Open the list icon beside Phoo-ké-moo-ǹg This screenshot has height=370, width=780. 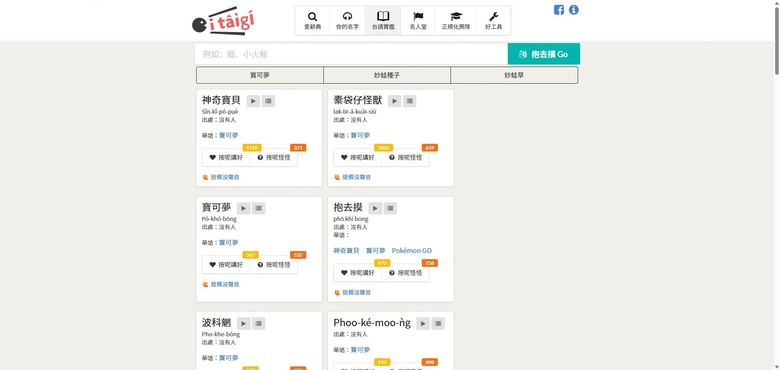coord(438,324)
